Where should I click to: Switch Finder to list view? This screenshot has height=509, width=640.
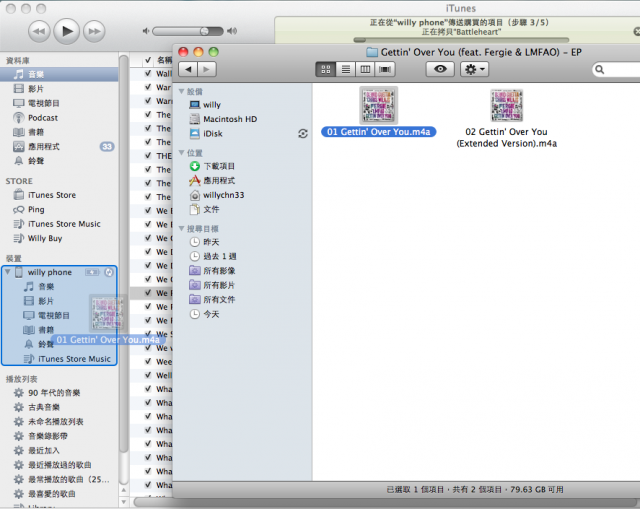[345, 69]
